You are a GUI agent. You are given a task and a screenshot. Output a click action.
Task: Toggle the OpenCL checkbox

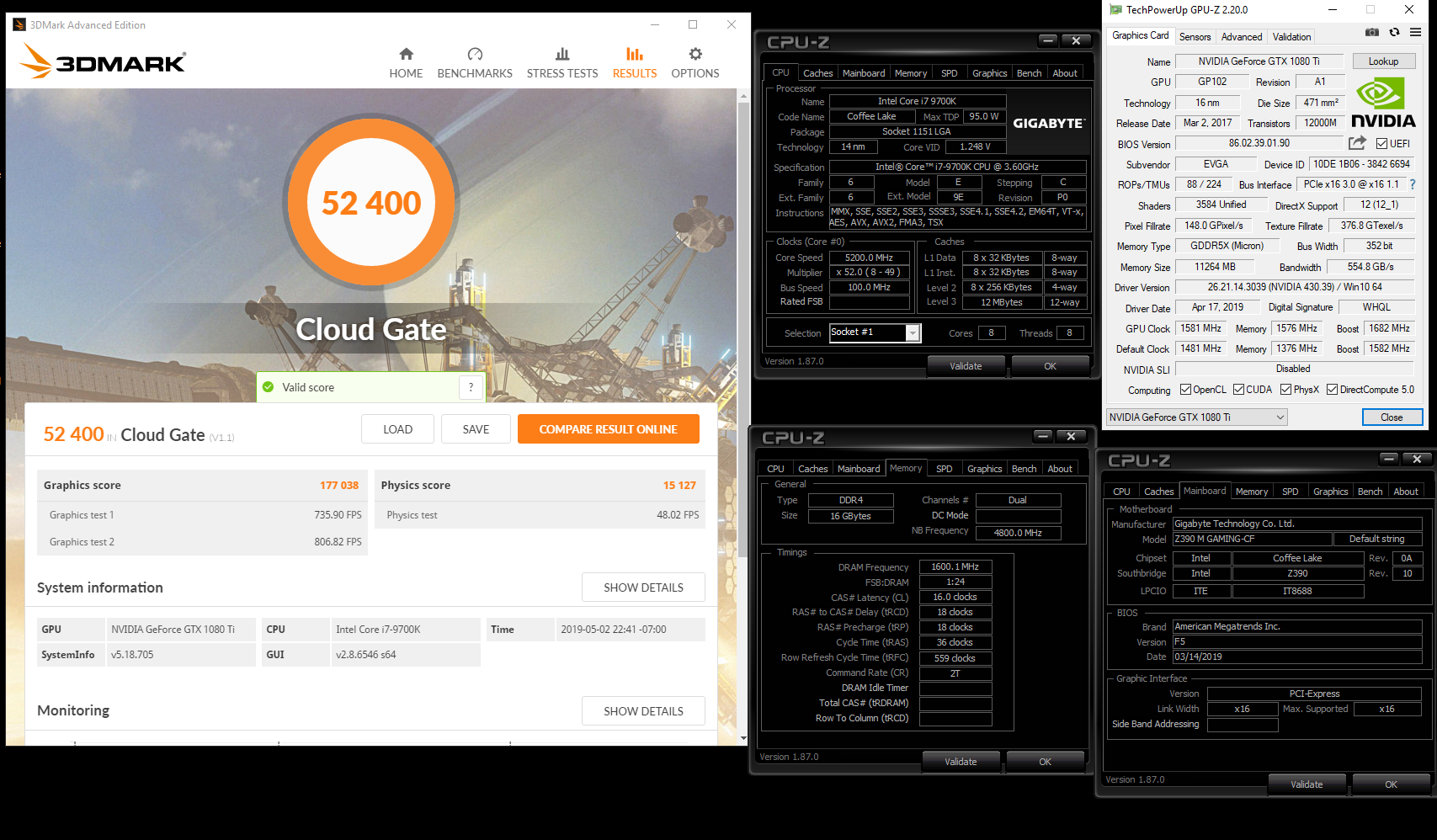(1185, 390)
